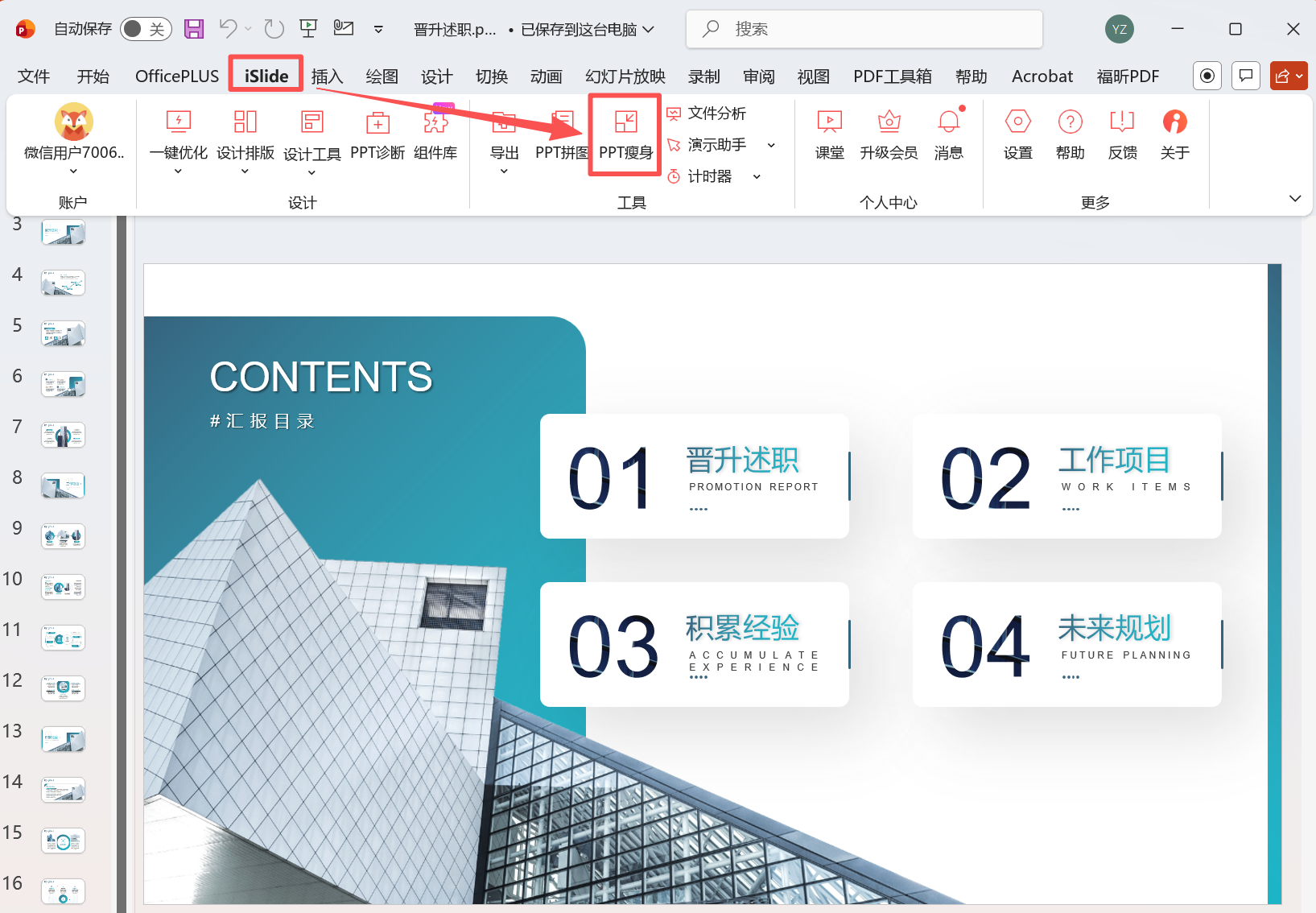Viewport: 1316px width, 913px height.
Task: Run PPT瘦身 file slimming tool
Action: click(x=625, y=135)
